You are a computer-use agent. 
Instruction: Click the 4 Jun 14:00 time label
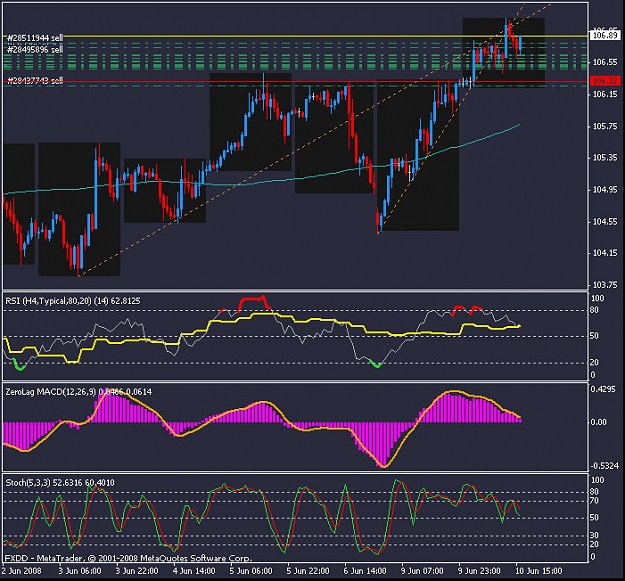click(194, 571)
